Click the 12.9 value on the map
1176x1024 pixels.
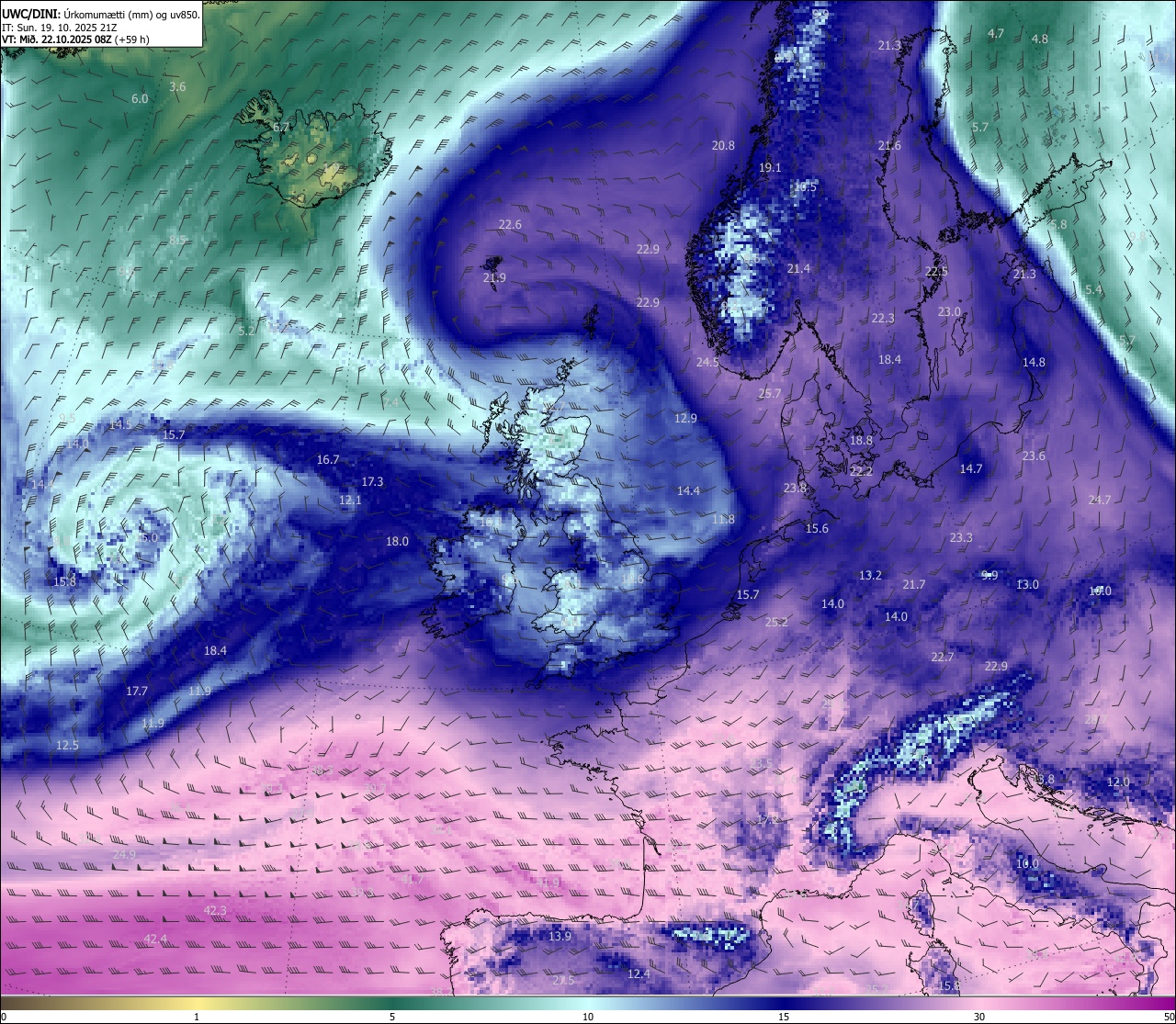point(685,419)
